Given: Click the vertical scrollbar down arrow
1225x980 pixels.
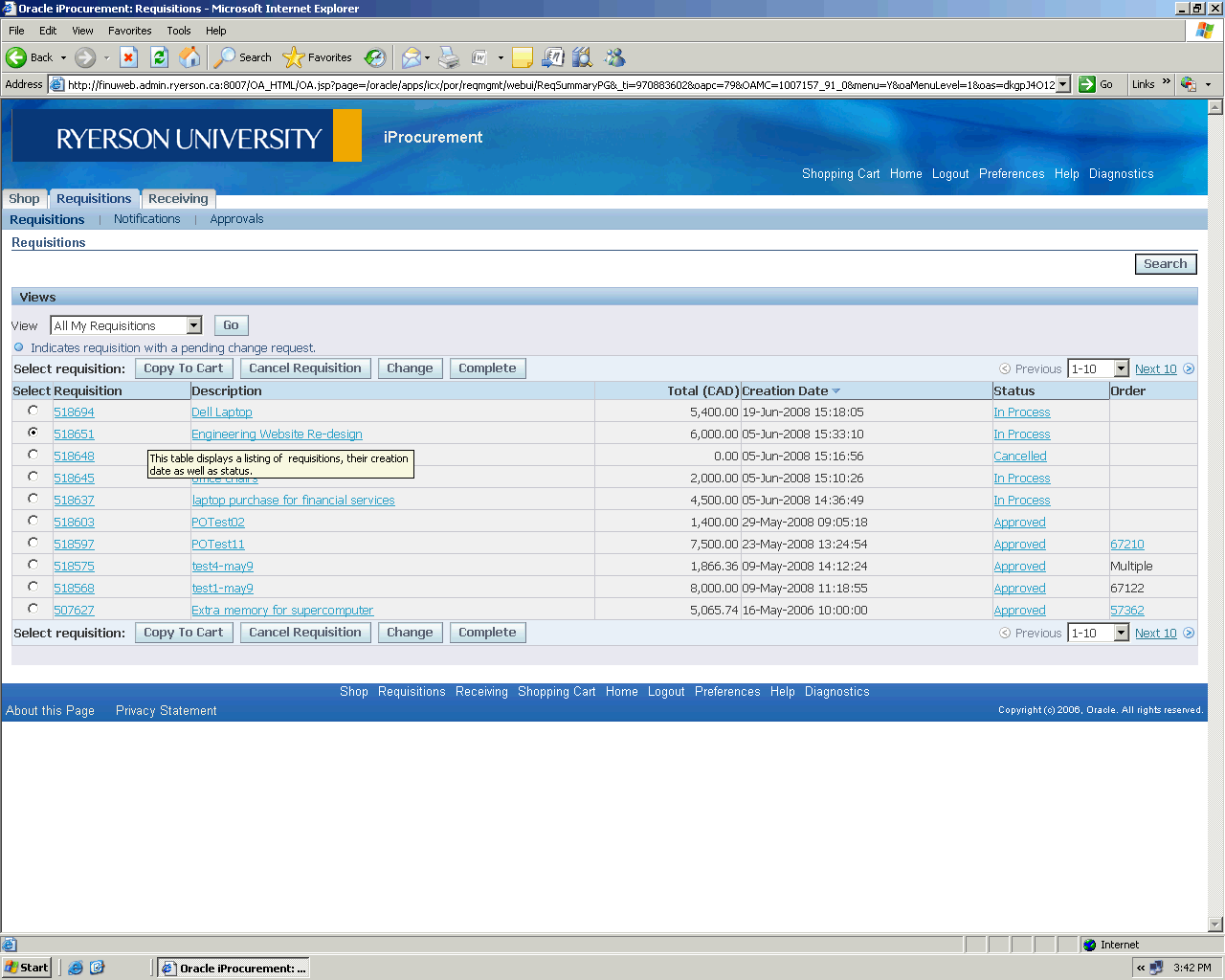Looking at the screenshot, I should tap(1215, 924).
